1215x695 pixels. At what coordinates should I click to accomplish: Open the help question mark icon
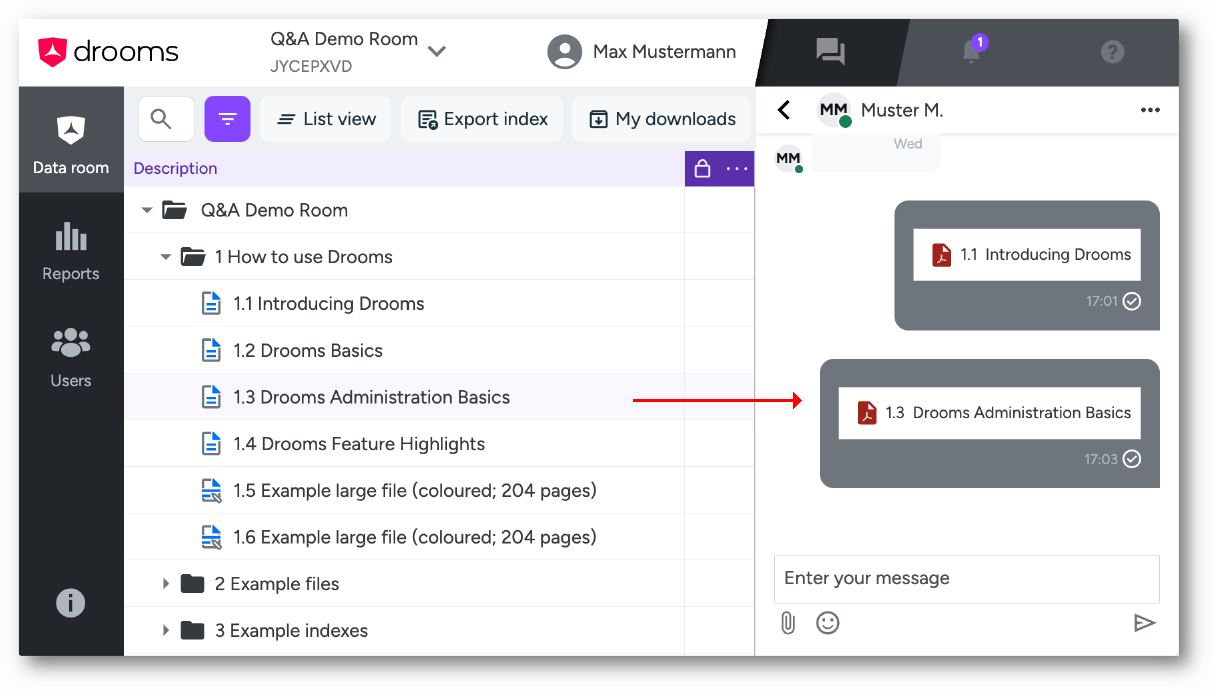point(1112,52)
